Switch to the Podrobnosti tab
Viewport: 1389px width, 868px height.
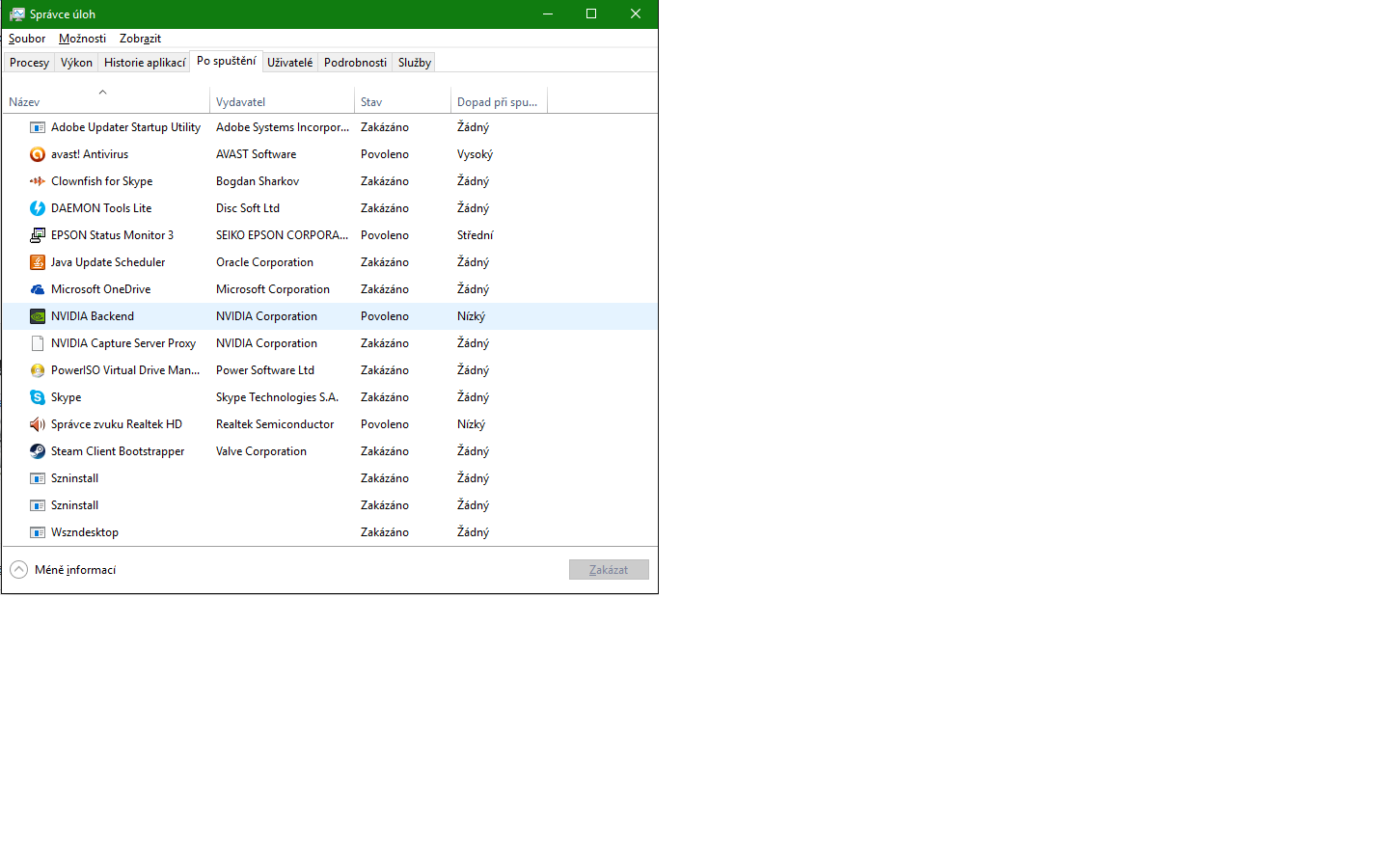pyautogui.click(x=355, y=63)
